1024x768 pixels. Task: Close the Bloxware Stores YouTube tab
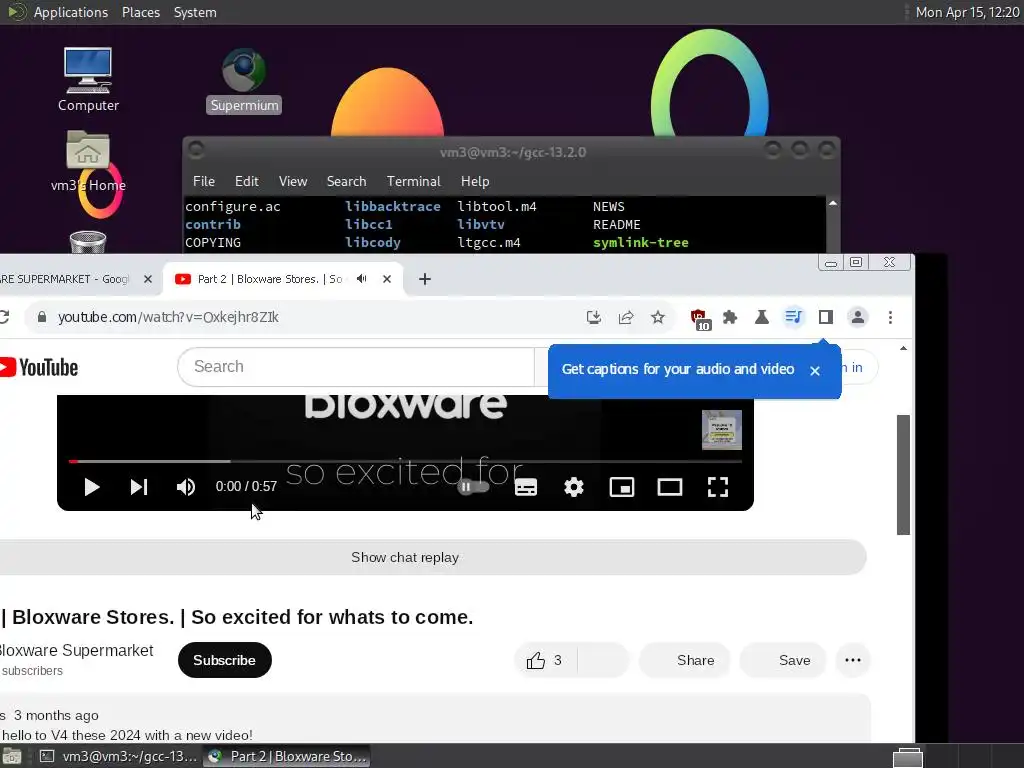click(387, 279)
